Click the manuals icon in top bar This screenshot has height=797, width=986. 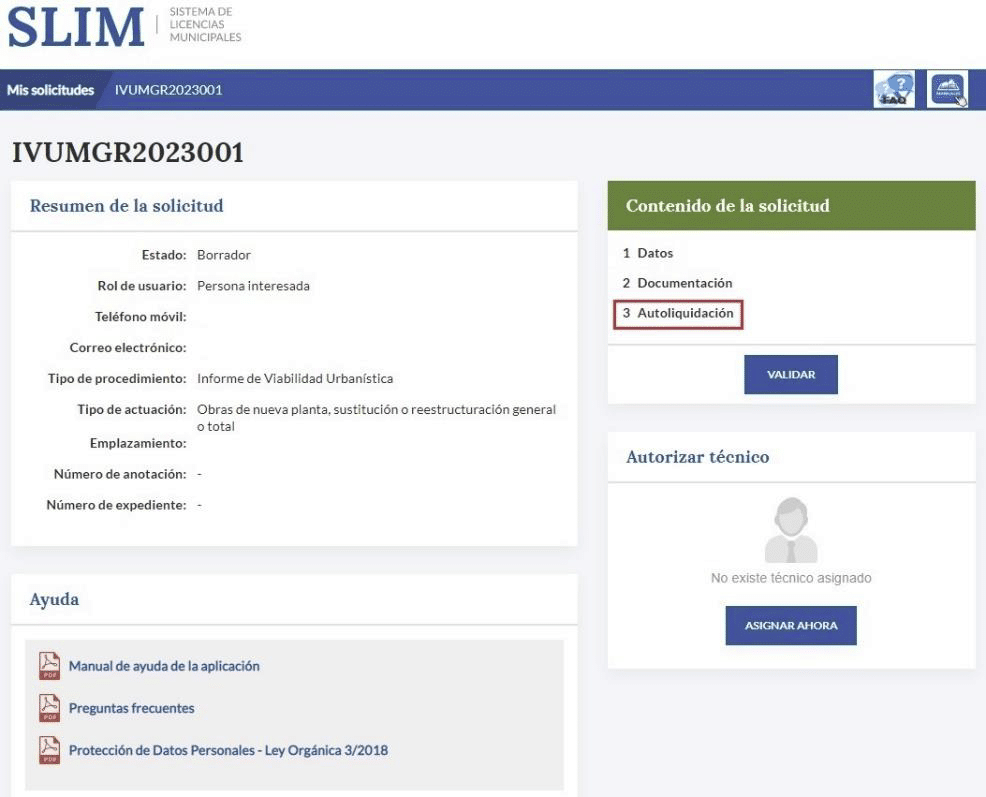coord(947,89)
